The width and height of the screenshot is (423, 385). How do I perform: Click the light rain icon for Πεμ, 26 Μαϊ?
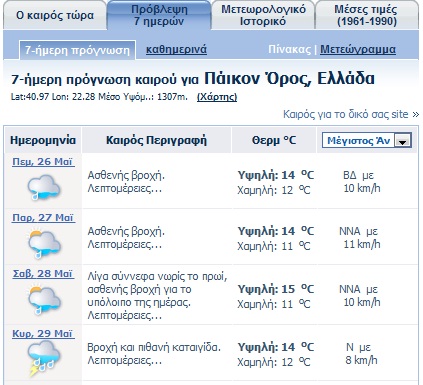click(x=44, y=187)
